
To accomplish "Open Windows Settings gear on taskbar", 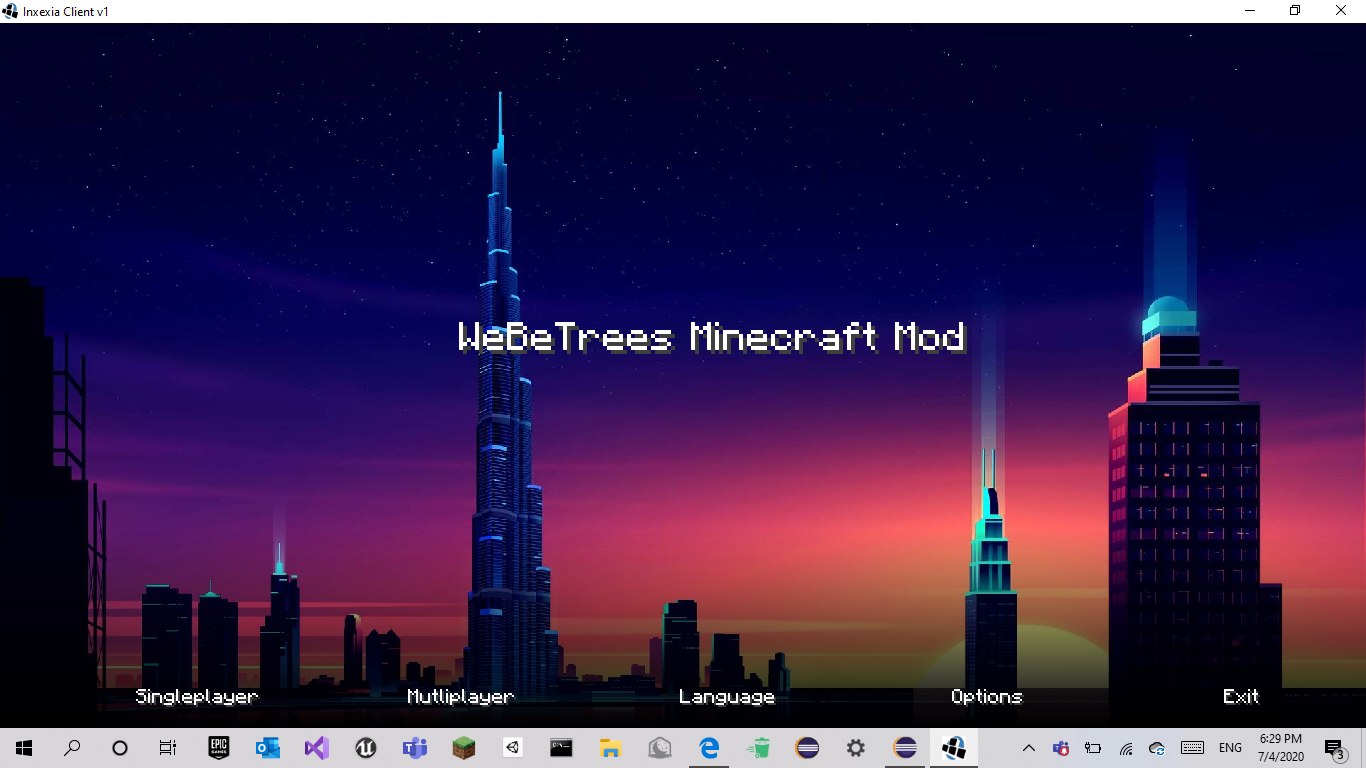I will (856, 748).
